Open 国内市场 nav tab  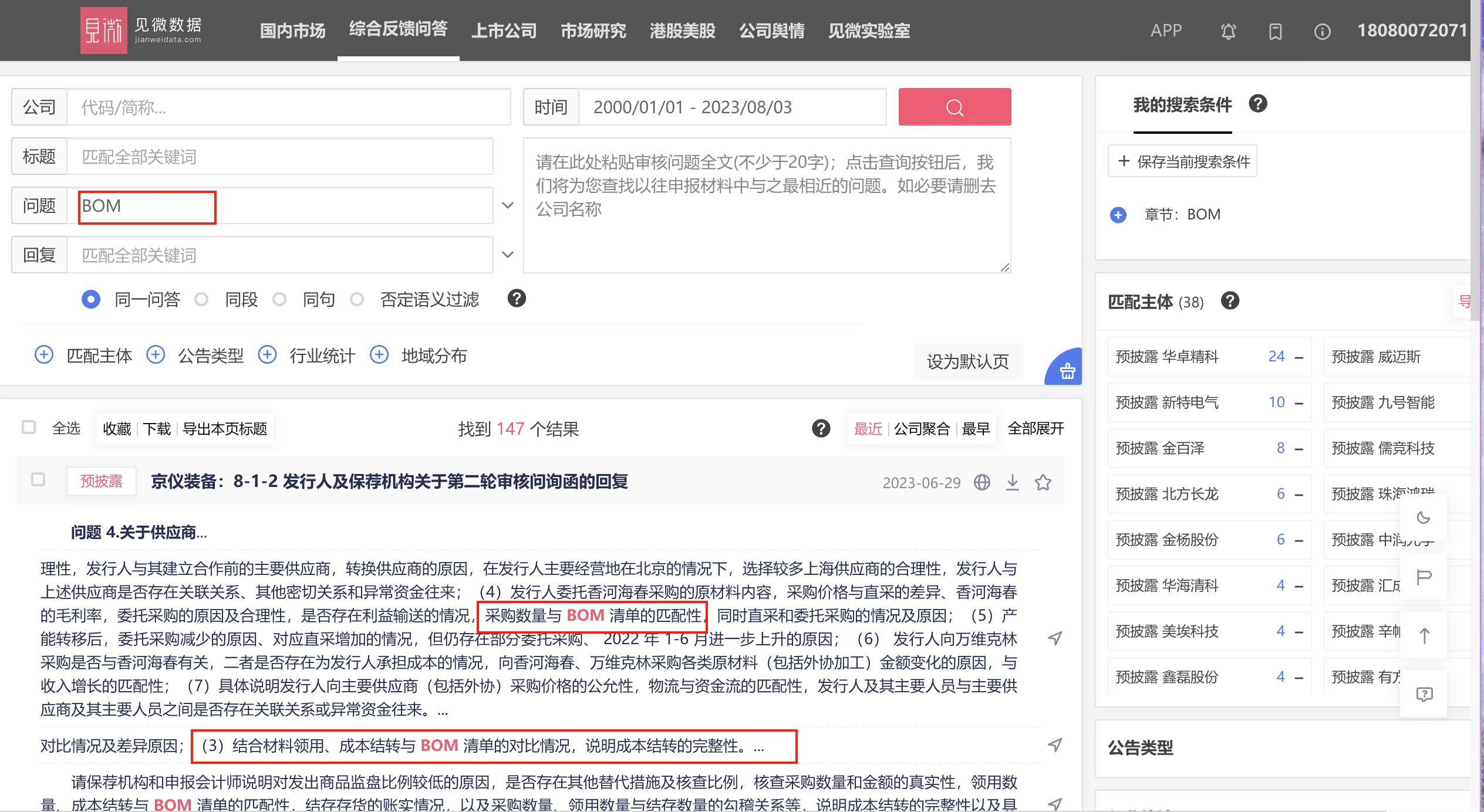[292, 31]
